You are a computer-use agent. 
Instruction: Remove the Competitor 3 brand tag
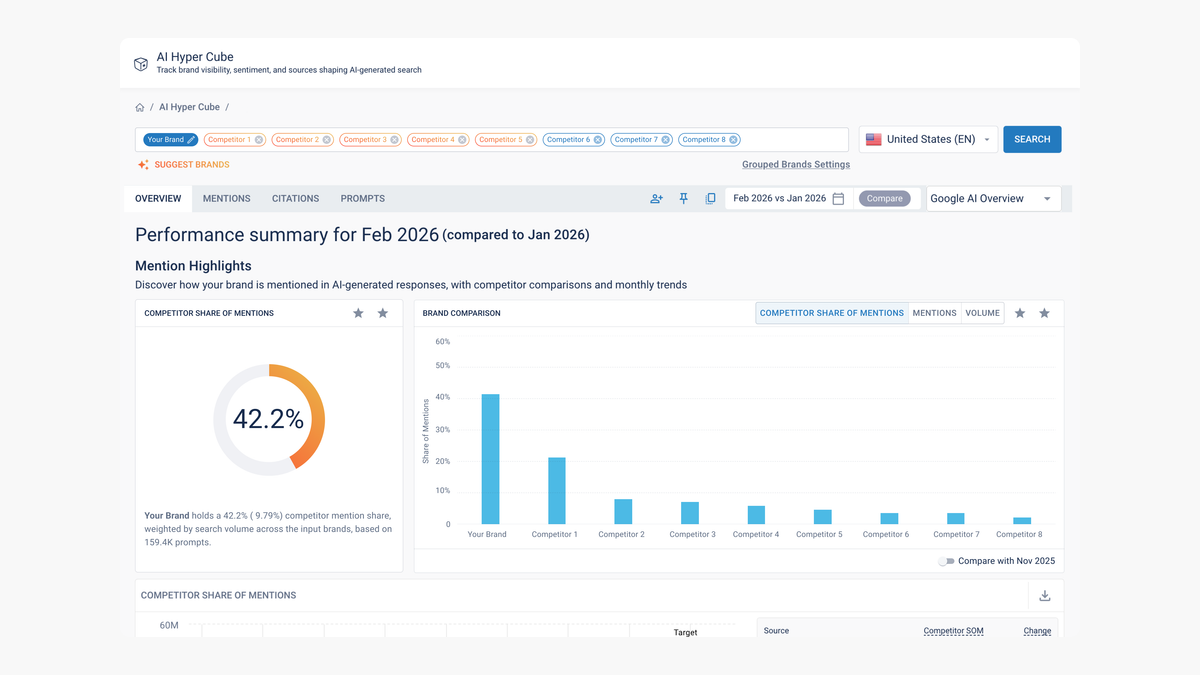[x=395, y=140]
